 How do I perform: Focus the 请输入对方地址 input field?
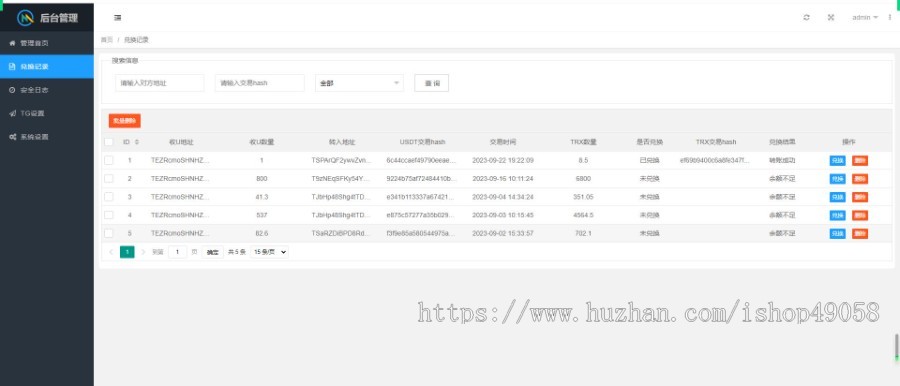(160, 83)
